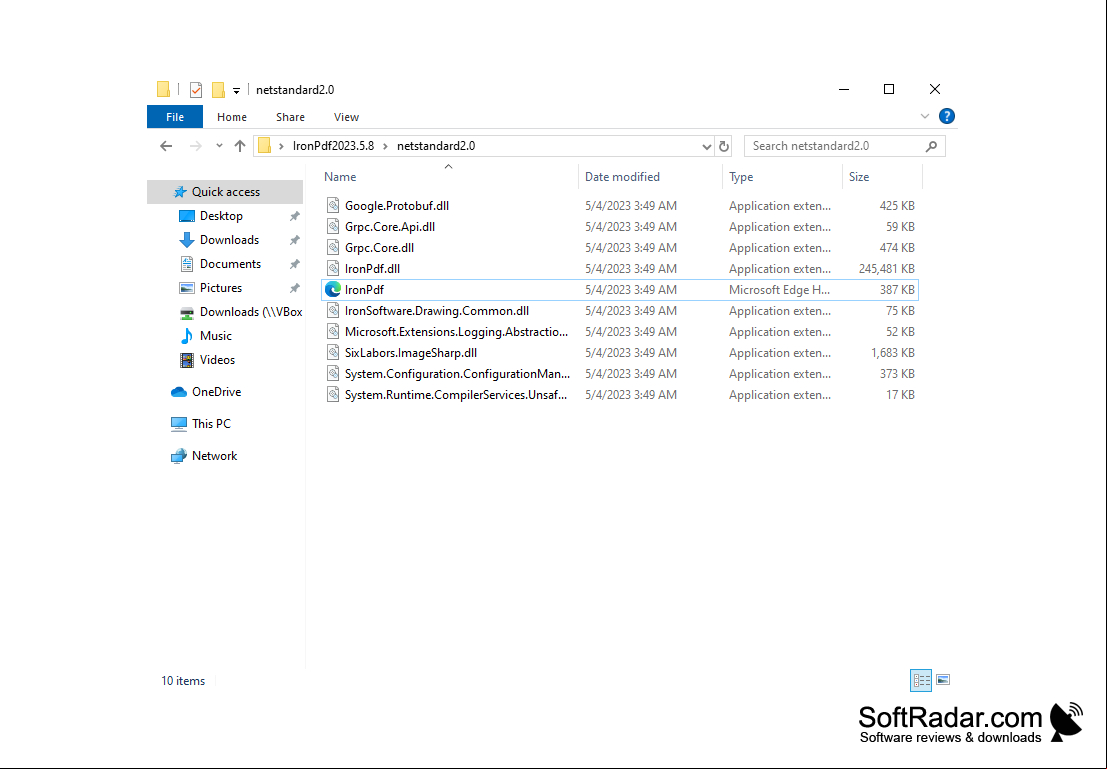This screenshot has width=1107, height=769.
Task: Sort files by the Name column
Action: pos(340,177)
